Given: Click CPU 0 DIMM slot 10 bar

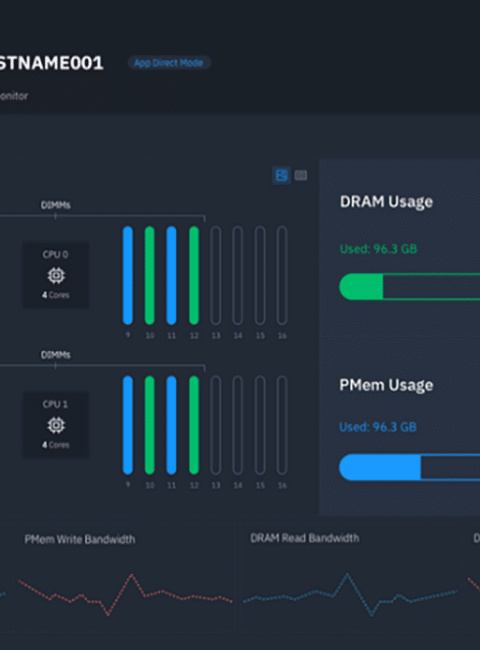Looking at the screenshot, I should tap(150, 275).
